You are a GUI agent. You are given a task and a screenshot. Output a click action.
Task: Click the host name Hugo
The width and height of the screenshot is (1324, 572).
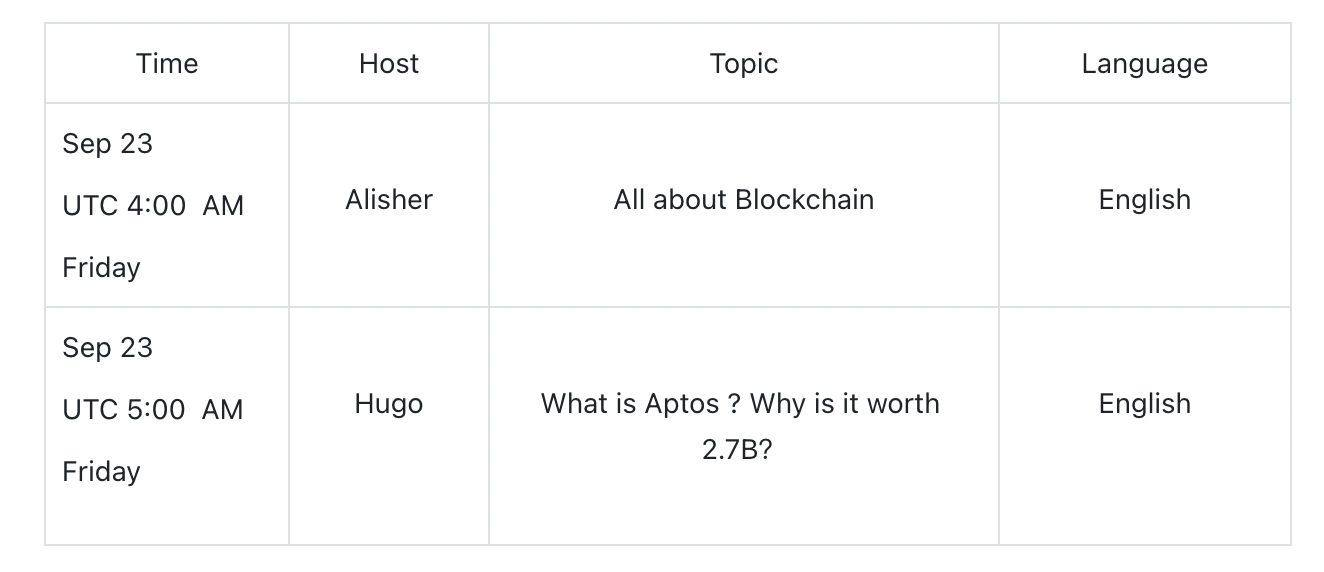[389, 404]
